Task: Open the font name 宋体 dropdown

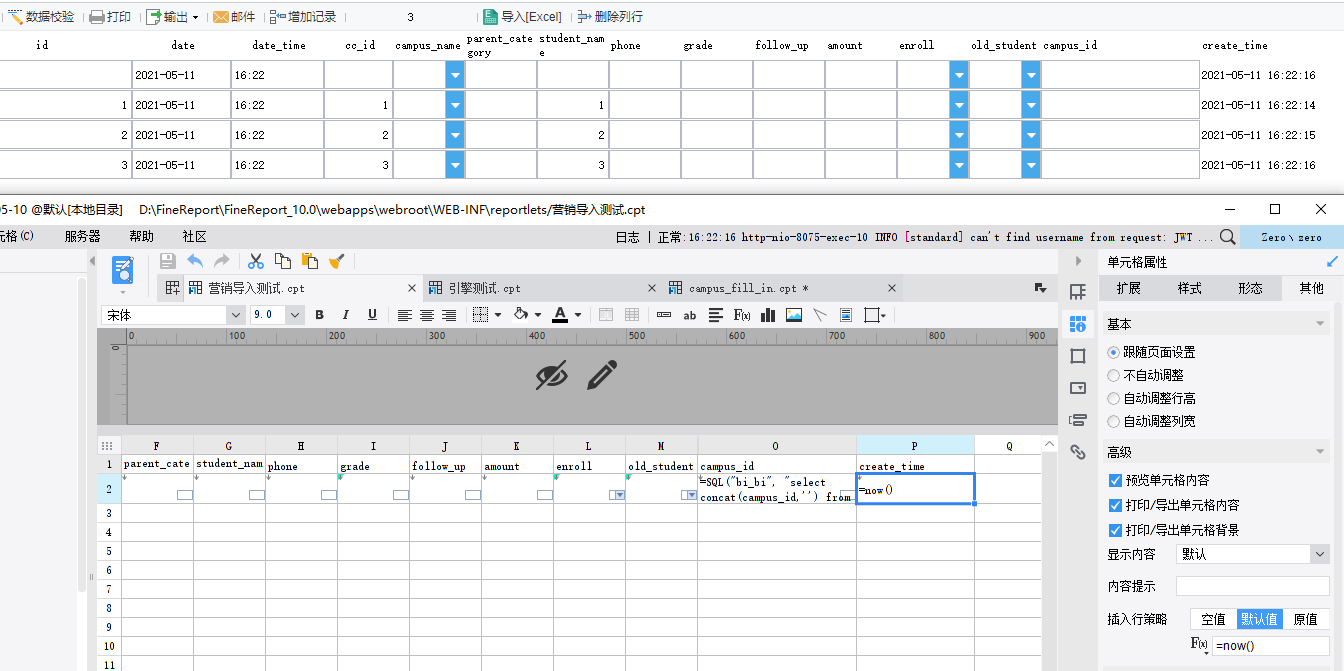Action: click(173, 314)
